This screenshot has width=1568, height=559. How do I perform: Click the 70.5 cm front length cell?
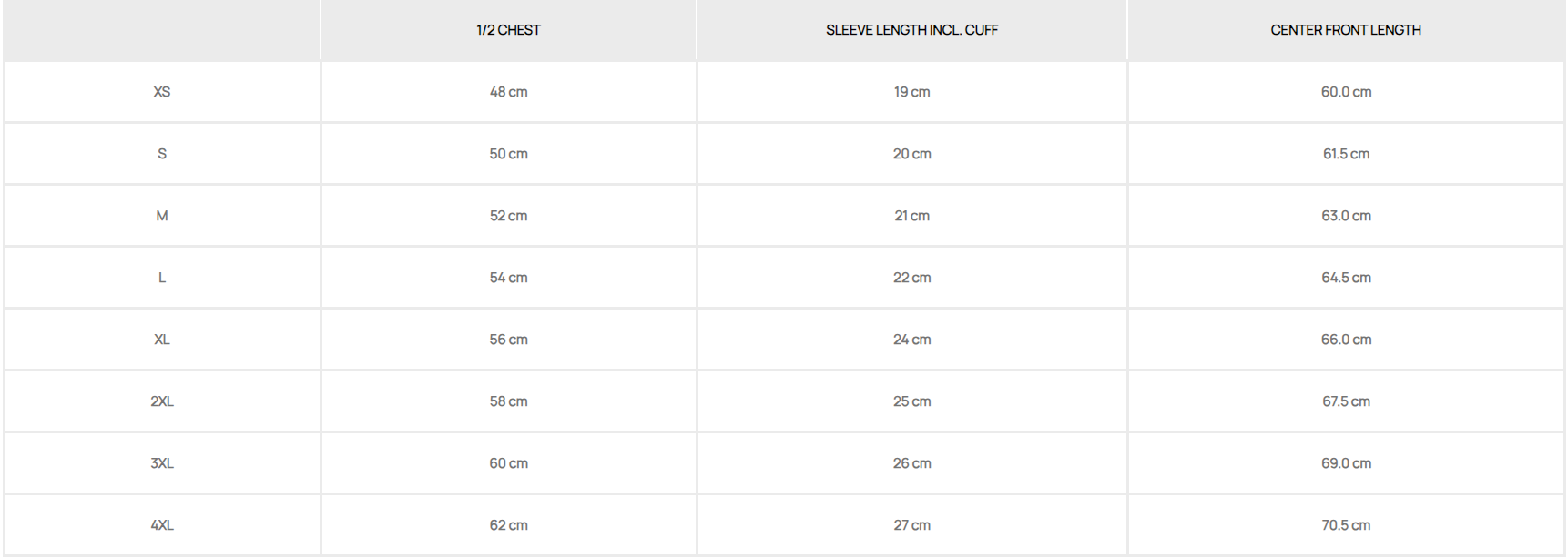click(x=1346, y=525)
